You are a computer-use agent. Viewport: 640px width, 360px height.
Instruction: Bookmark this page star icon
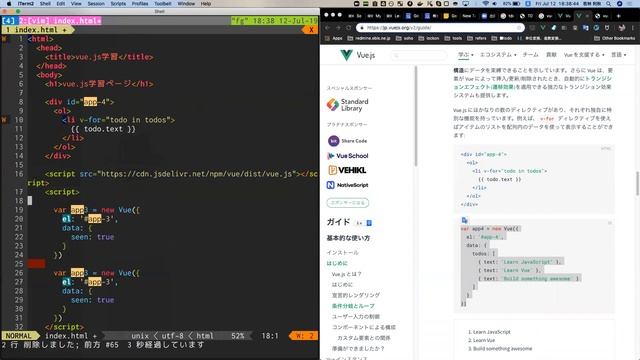pos(519,28)
